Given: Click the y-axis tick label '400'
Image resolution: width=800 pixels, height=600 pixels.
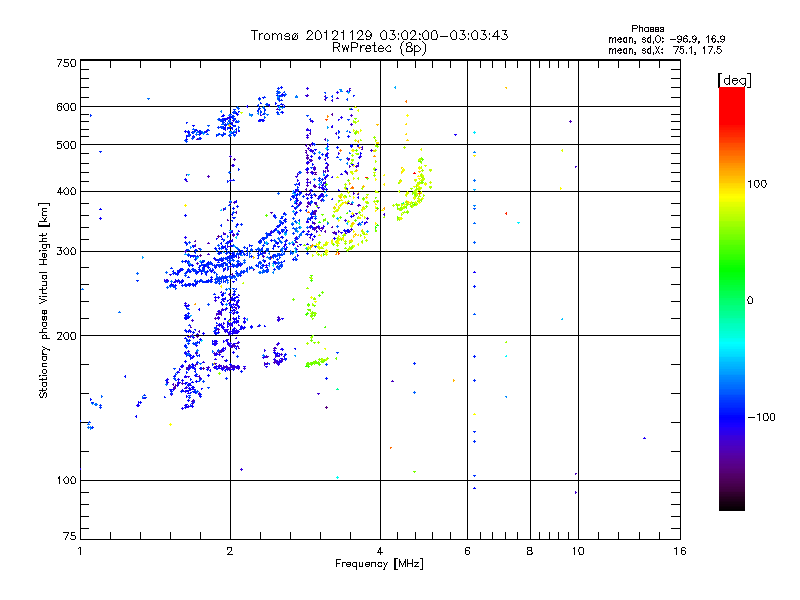Looking at the screenshot, I should click(x=66, y=192).
